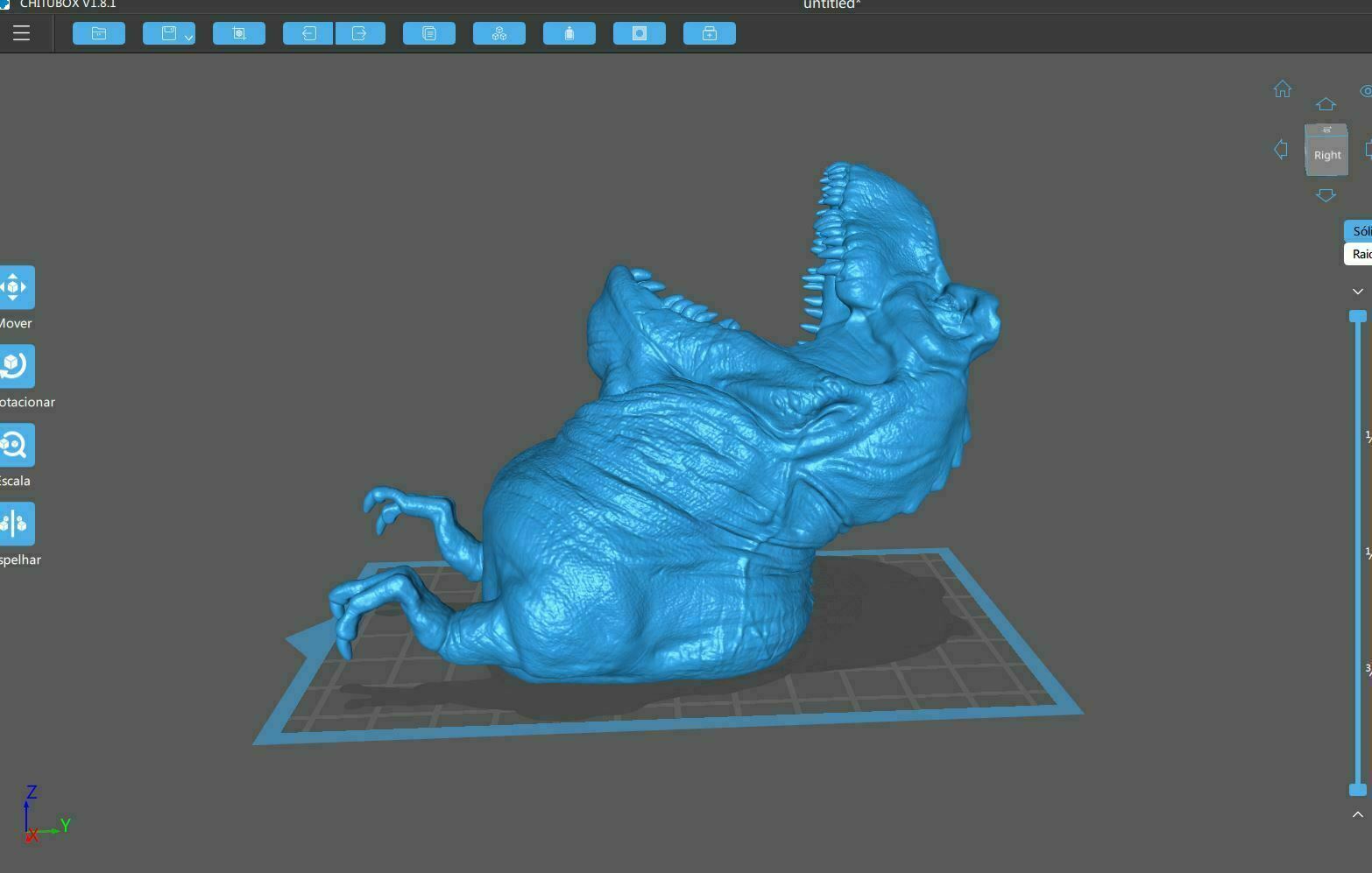Rotate view upward with up arrow
The height and width of the screenshot is (873, 1372).
1326,104
